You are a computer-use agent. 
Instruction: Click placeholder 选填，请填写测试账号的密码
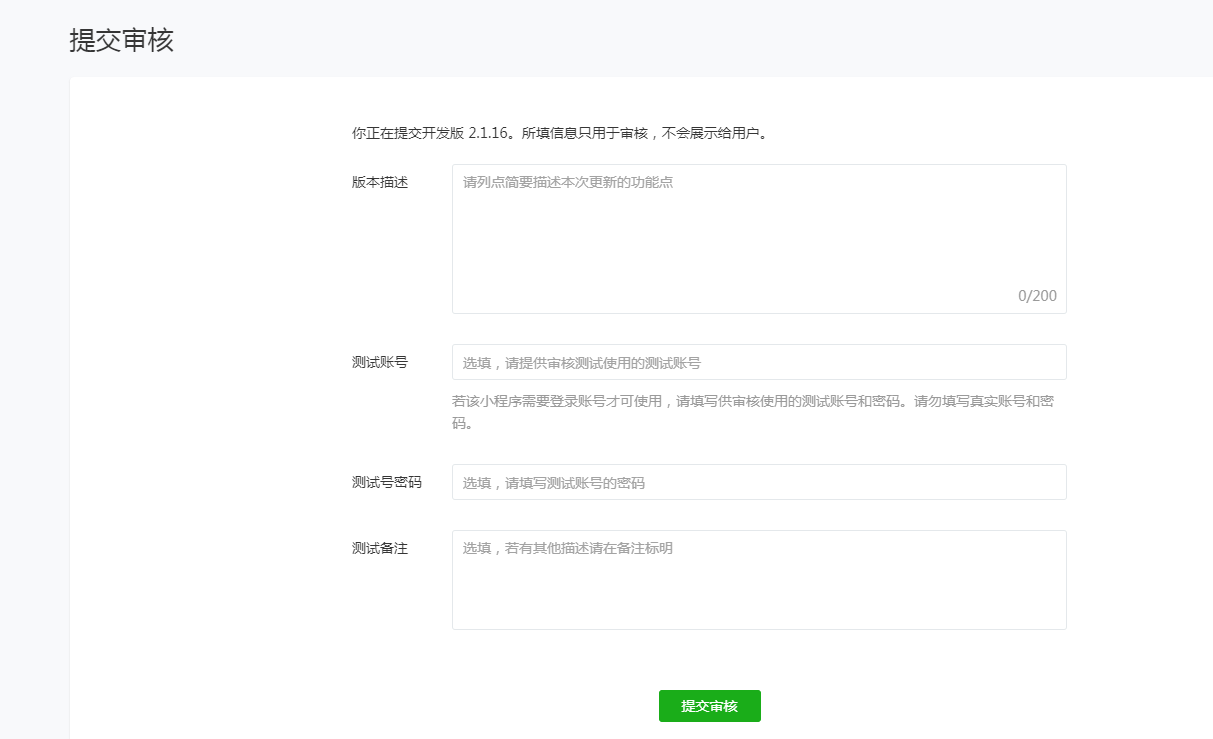pos(553,483)
